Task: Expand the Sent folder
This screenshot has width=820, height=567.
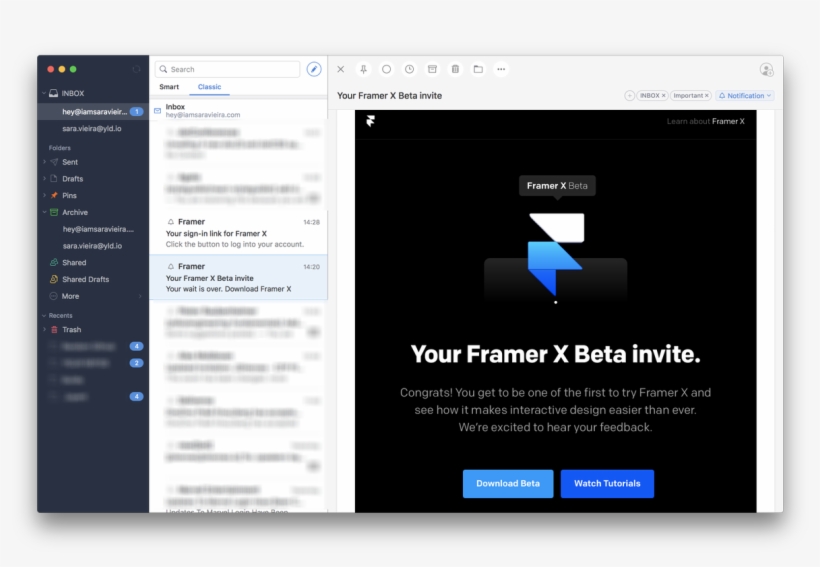Action: [43, 162]
